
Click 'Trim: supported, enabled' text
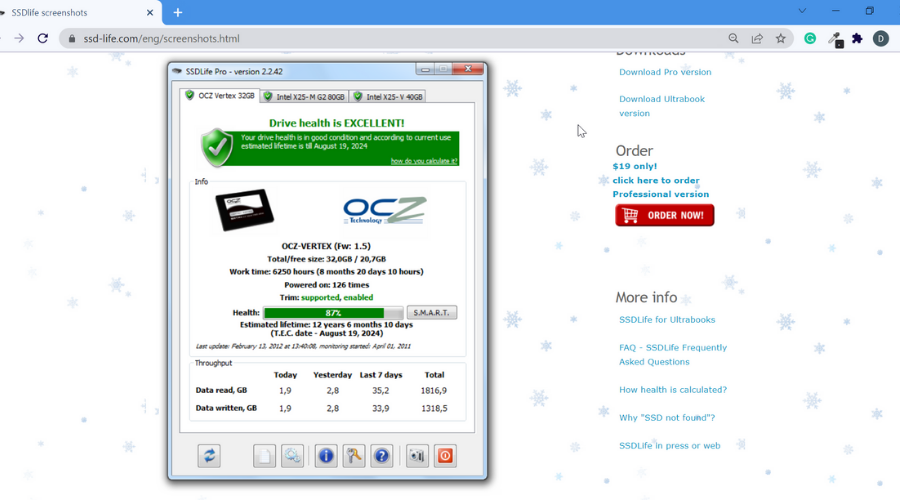(326, 297)
